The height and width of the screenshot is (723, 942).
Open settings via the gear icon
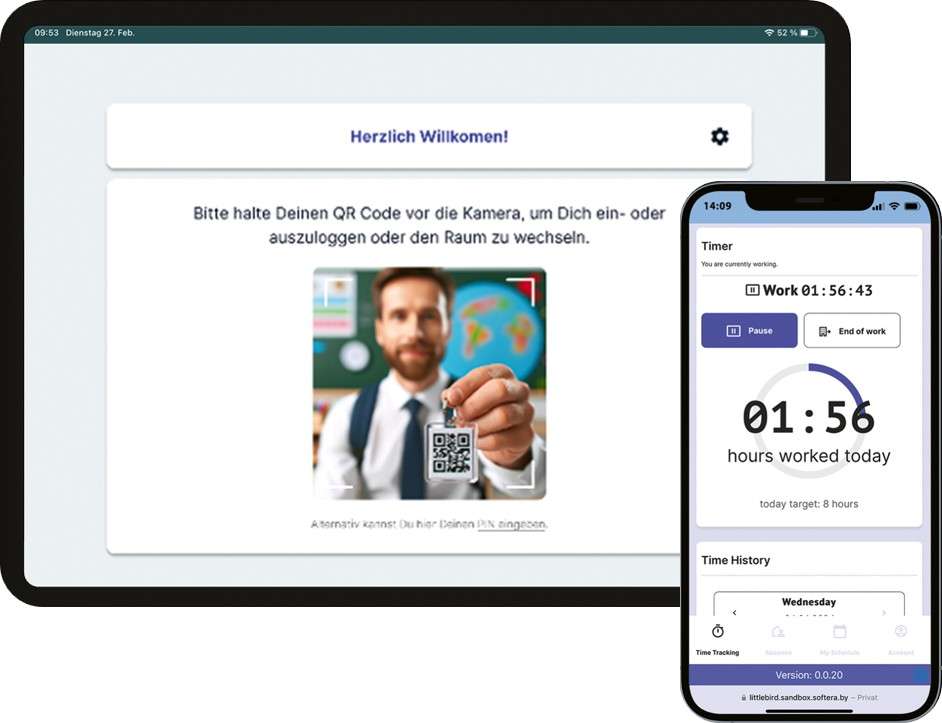coord(720,136)
